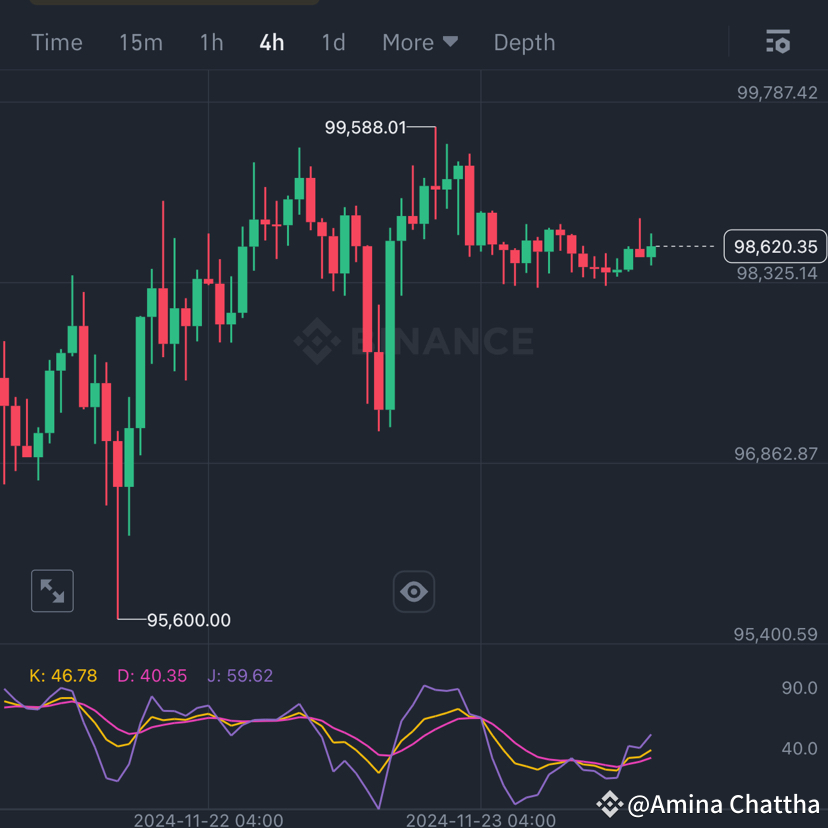This screenshot has width=828, height=828.
Task: Expand the dropdown arrow next to More
Action: pyautogui.click(x=449, y=43)
